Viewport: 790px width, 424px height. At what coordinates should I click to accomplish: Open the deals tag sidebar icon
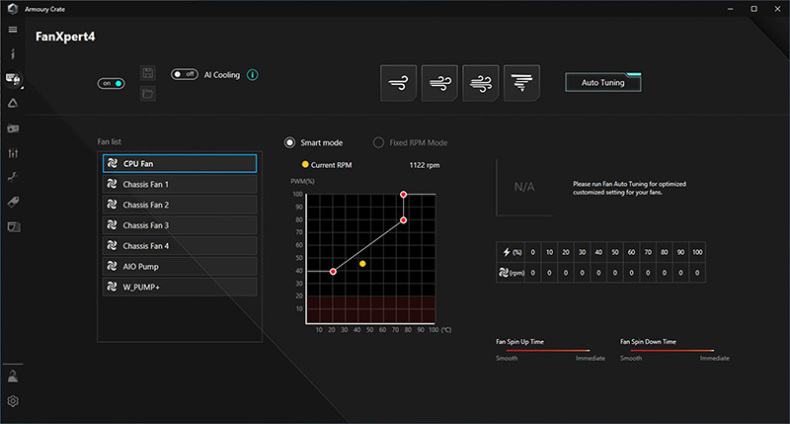point(13,202)
